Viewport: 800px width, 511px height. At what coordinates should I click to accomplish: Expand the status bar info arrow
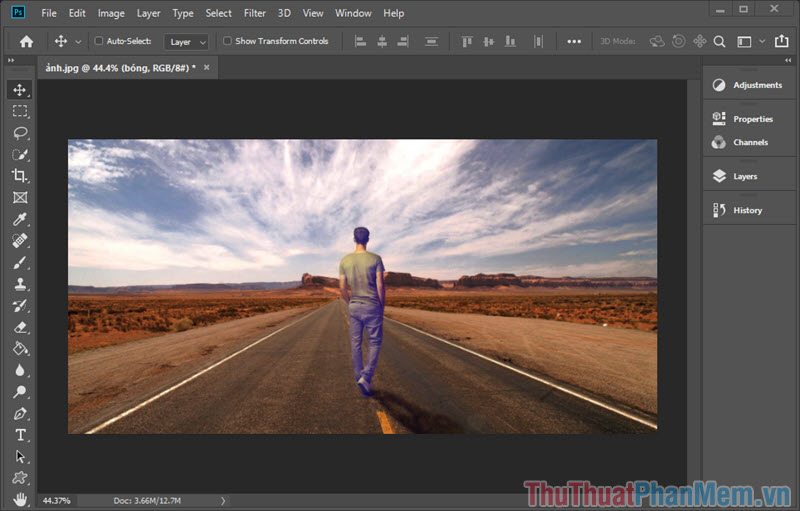point(223,501)
